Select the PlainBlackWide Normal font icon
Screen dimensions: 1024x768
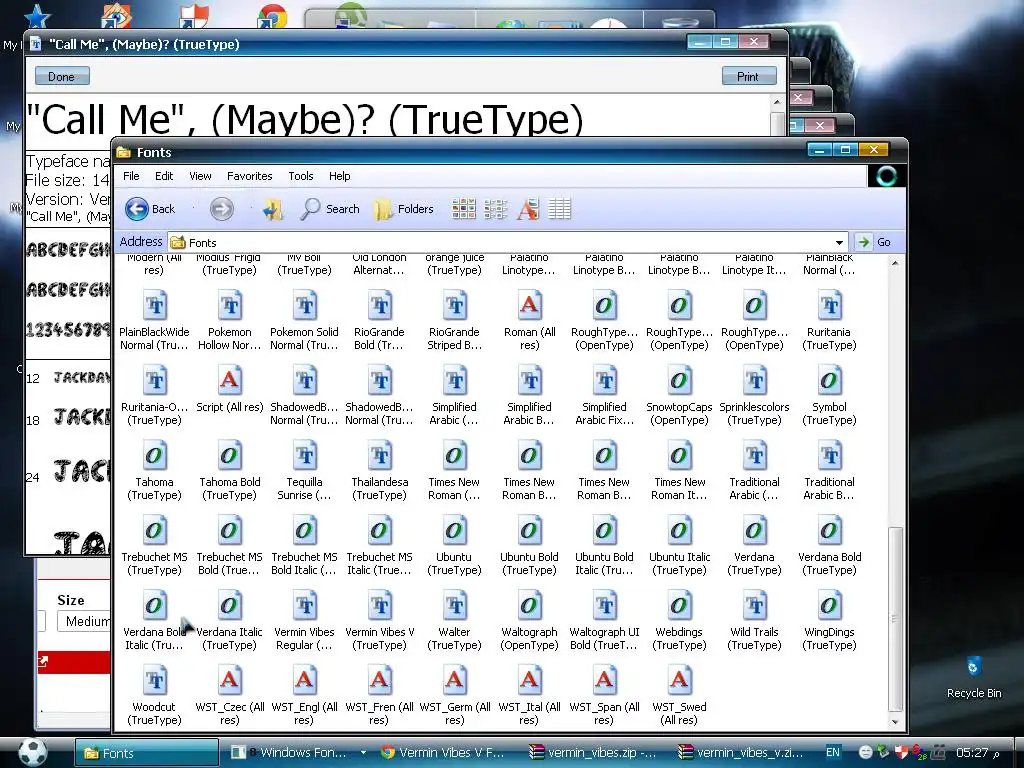(154, 306)
